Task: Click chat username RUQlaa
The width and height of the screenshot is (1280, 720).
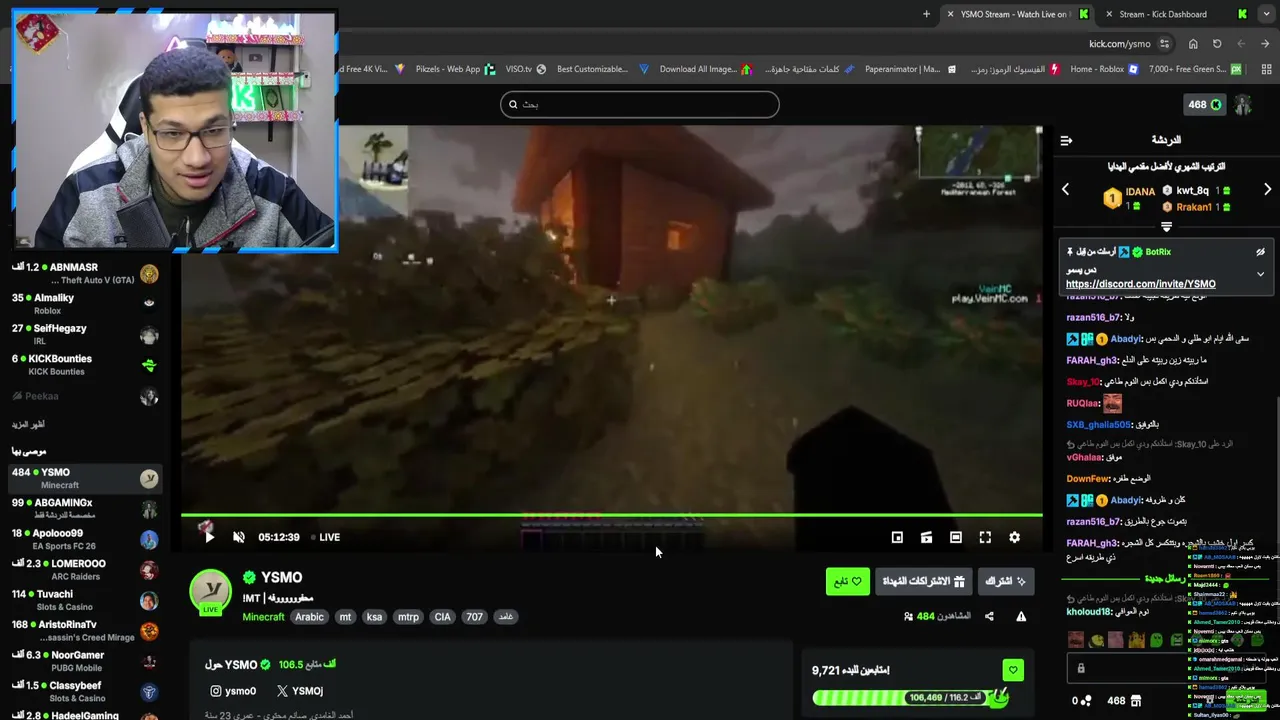Action: pyautogui.click(x=1083, y=403)
